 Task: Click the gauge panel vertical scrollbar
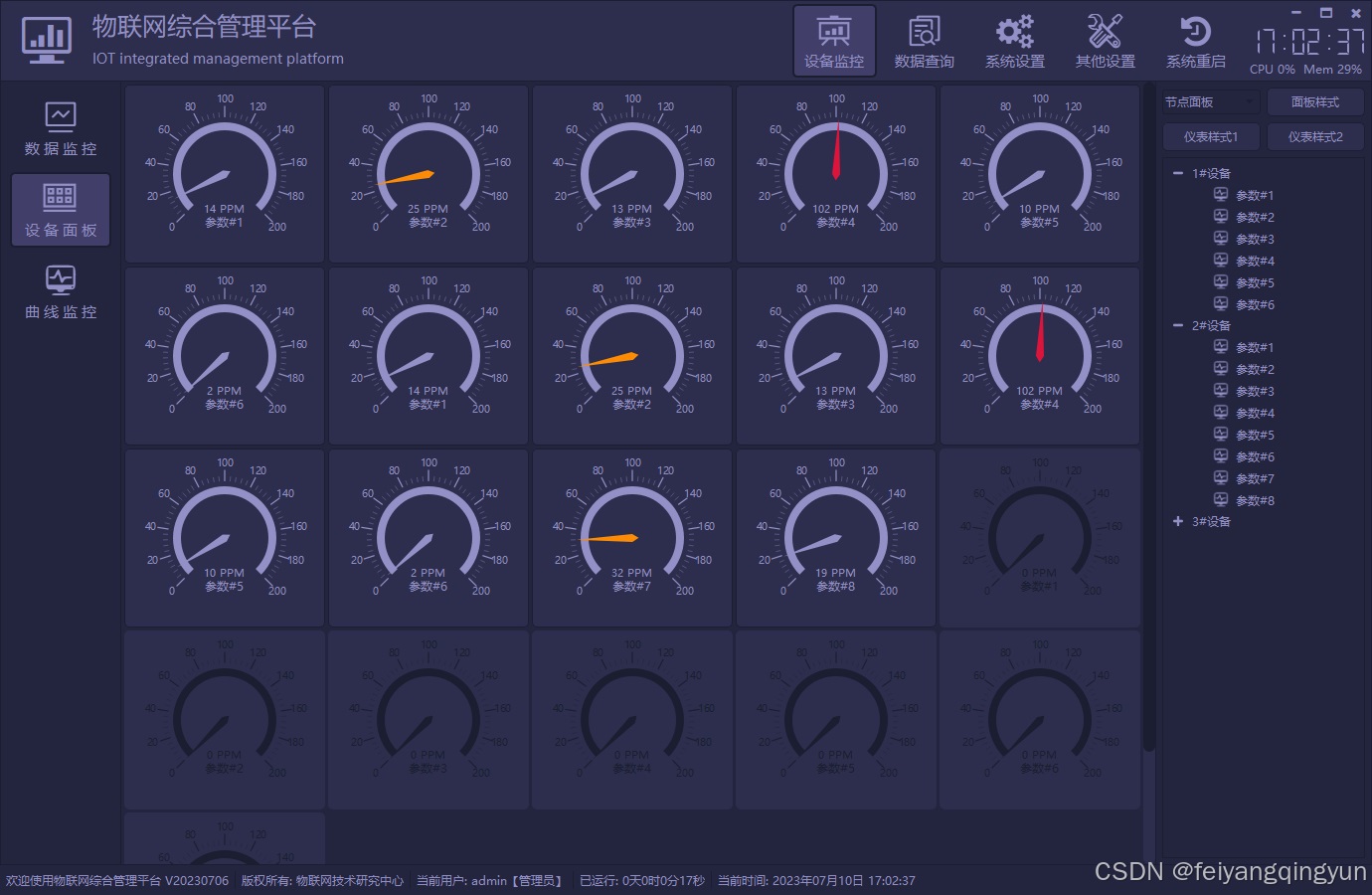(x=1148, y=418)
